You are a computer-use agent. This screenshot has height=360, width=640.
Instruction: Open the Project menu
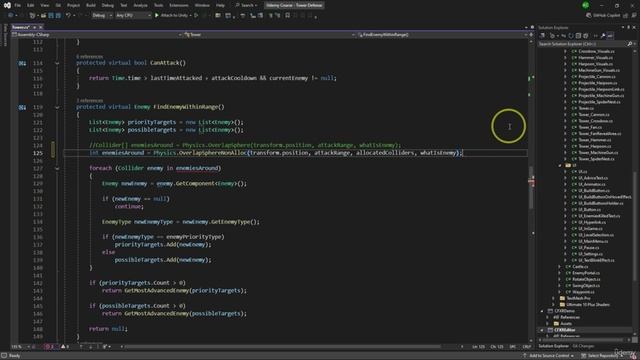point(73,5)
